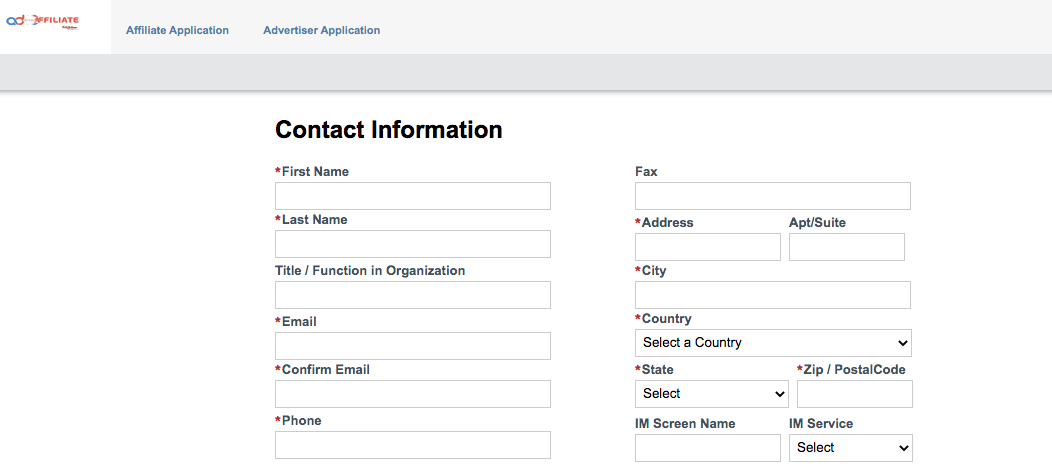
Task: Focus the Fax input field
Action: [x=772, y=196]
